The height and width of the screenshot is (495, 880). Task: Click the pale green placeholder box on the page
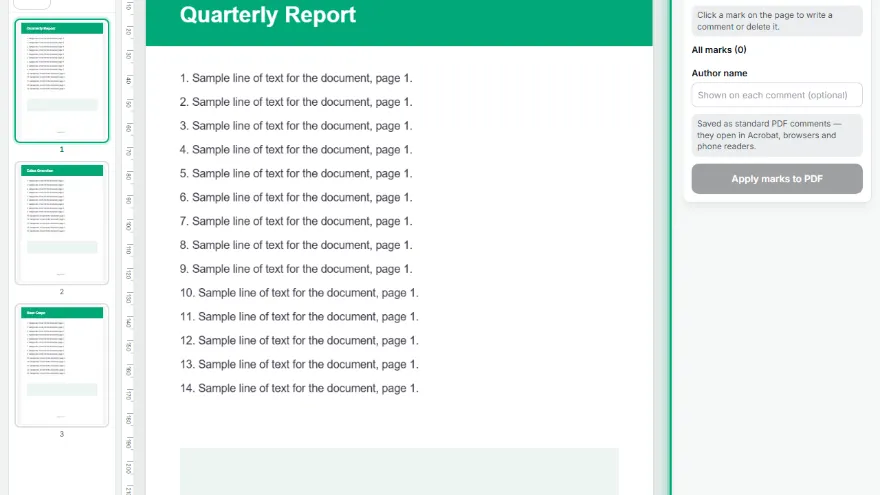(399, 471)
